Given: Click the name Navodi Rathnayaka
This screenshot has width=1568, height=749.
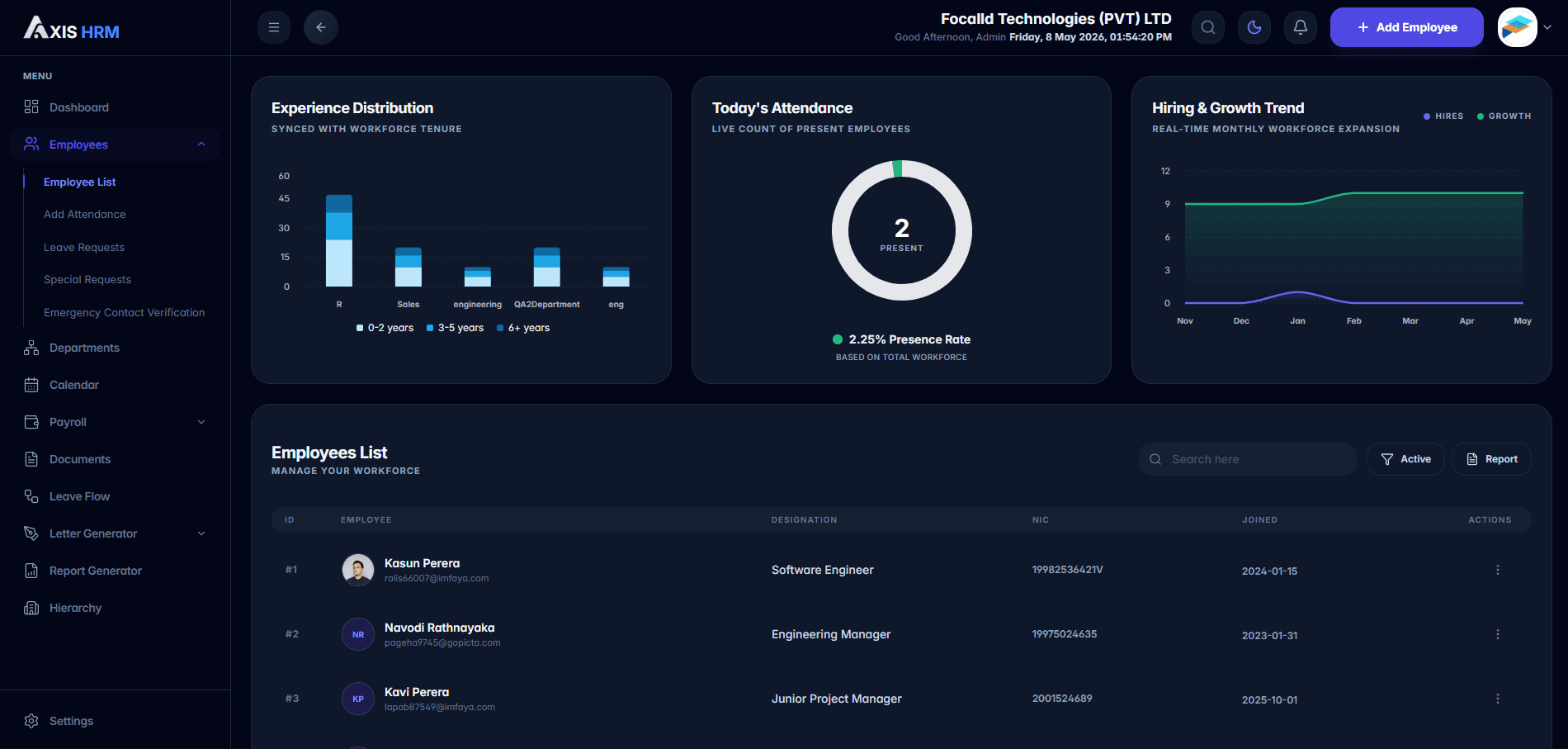Looking at the screenshot, I should pos(439,628).
